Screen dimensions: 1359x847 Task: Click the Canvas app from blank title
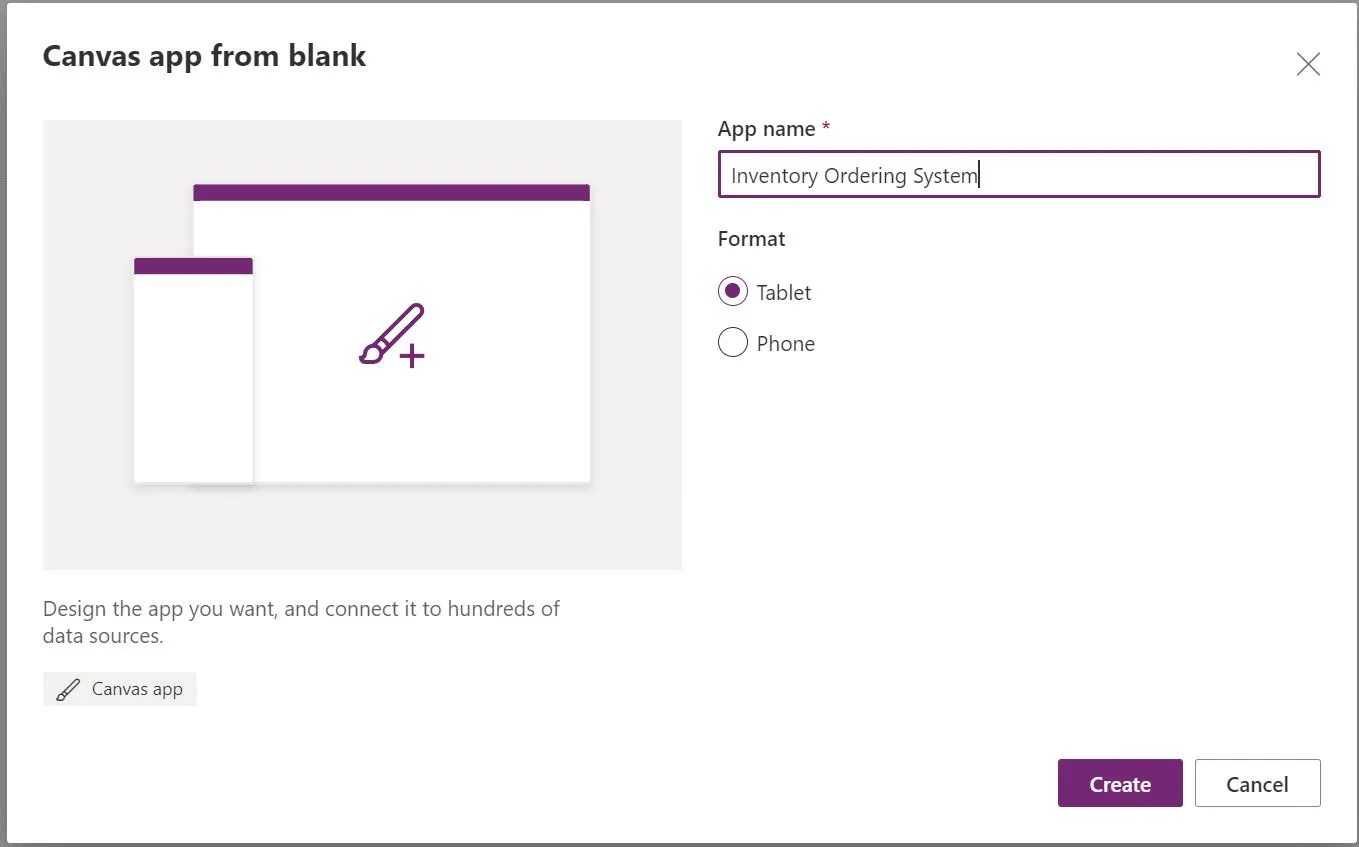(204, 56)
